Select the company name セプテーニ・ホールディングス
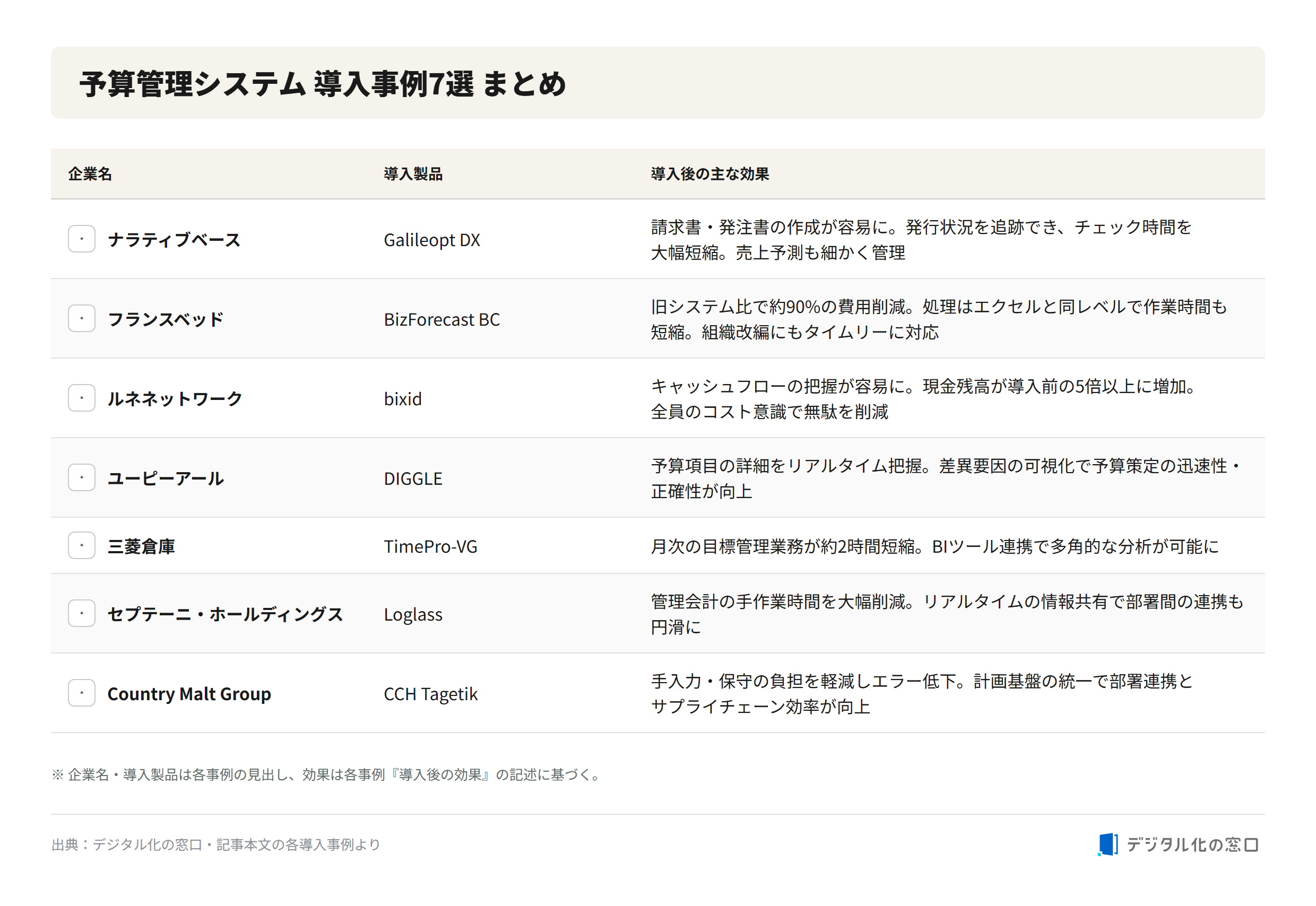This screenshot has width=1316, height=906. pos(226,614)
